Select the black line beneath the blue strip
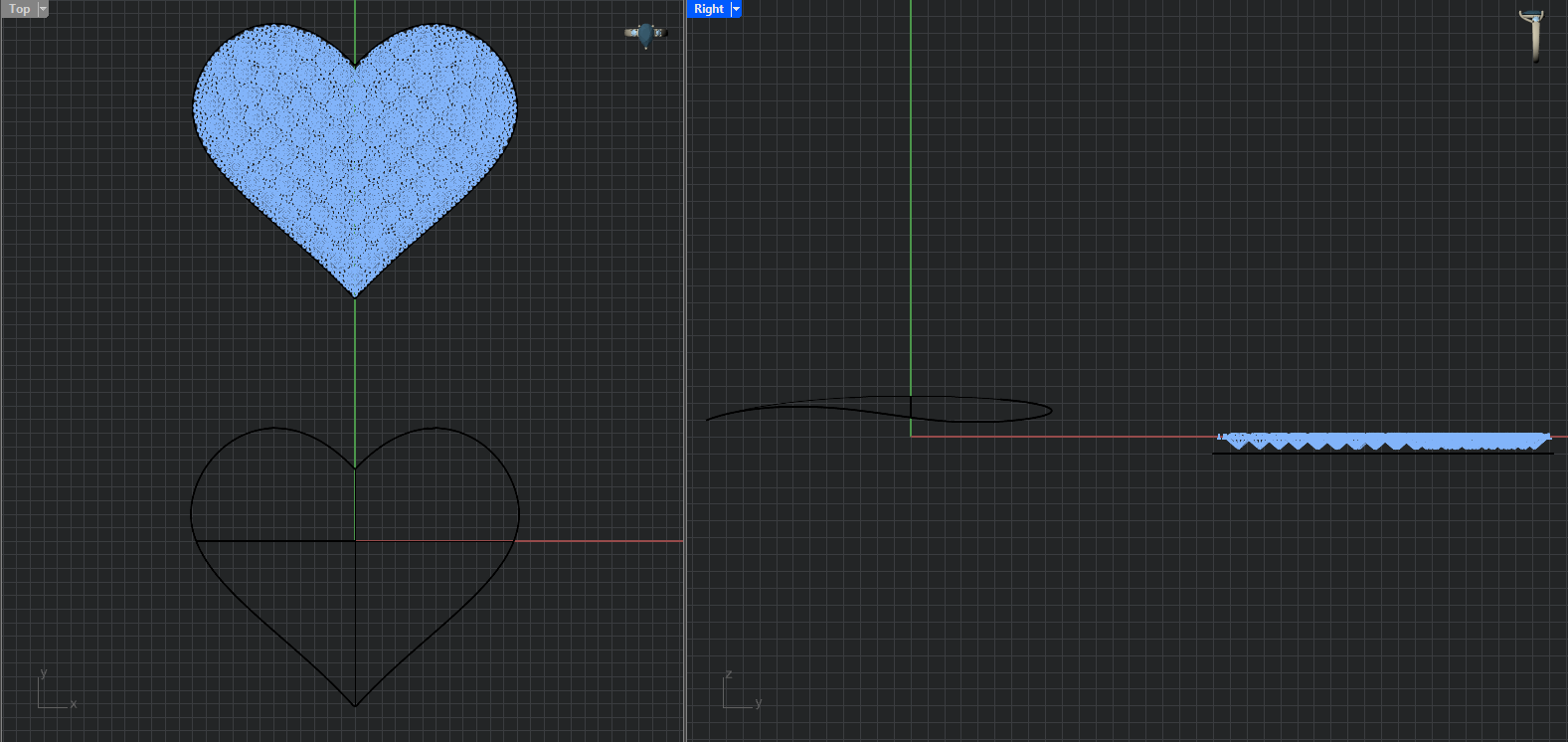This screenshot has width=1568, height=742. (x=1382, y=454)
